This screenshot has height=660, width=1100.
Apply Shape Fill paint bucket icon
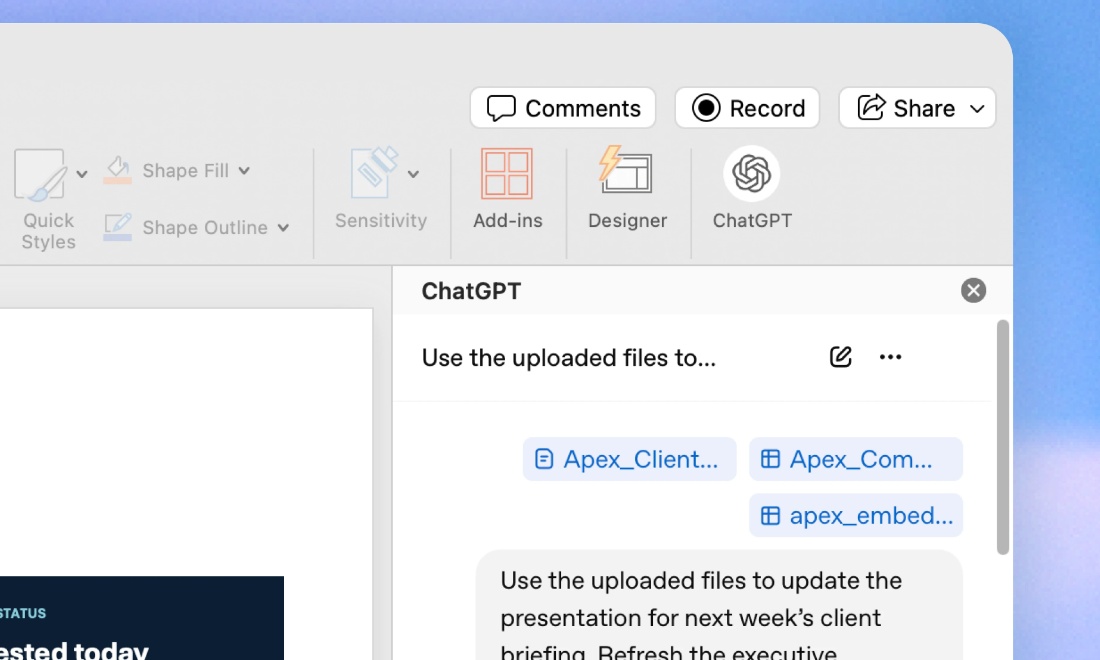click(118, 170)
